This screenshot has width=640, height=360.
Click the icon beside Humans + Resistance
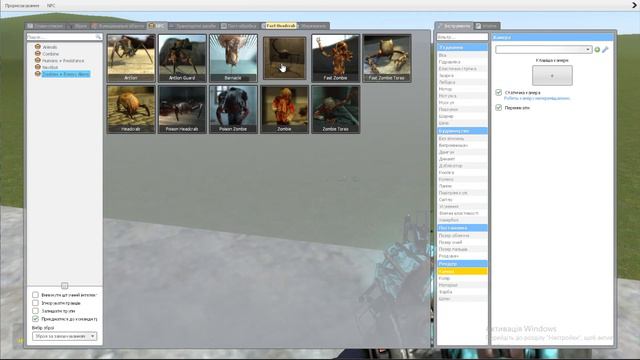click(x=38, y=60)
